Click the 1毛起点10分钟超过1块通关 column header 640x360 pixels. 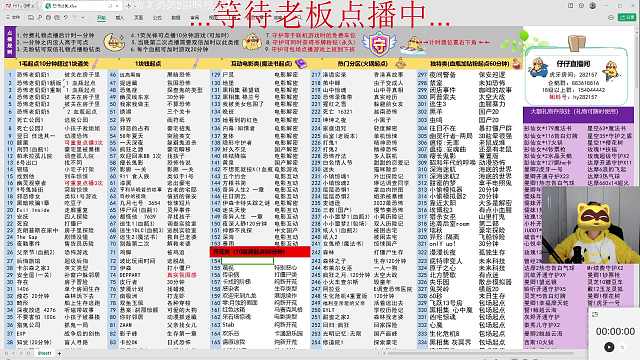pyautogui.click(x=53, y=64)
